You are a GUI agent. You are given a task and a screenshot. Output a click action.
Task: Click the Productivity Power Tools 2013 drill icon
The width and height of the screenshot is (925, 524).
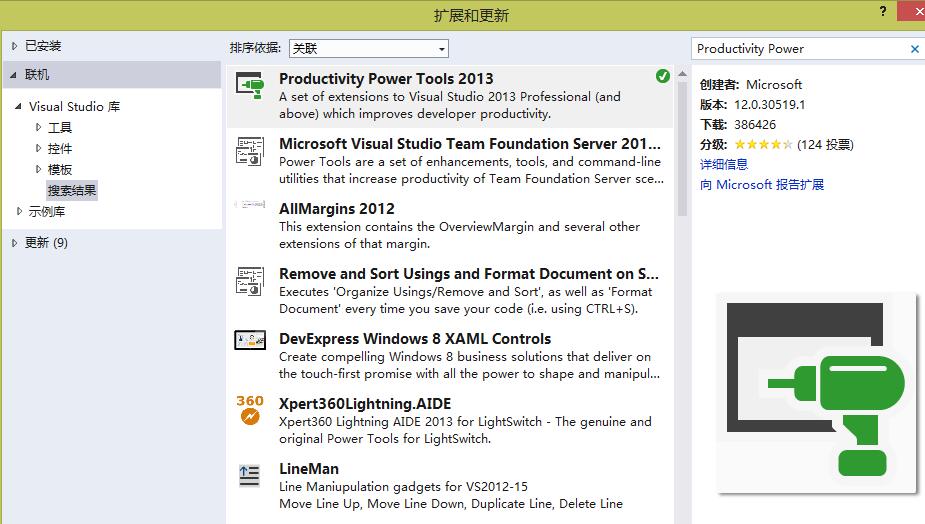click(x=250, y=85)
